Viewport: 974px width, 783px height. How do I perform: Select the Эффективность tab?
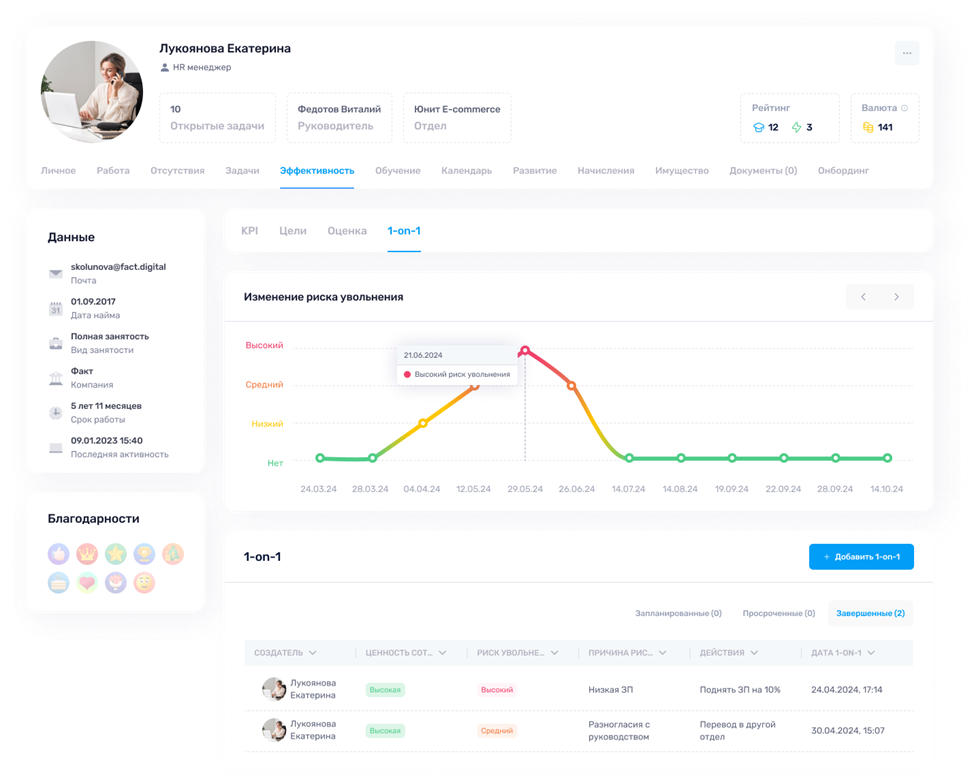point(317,171)
